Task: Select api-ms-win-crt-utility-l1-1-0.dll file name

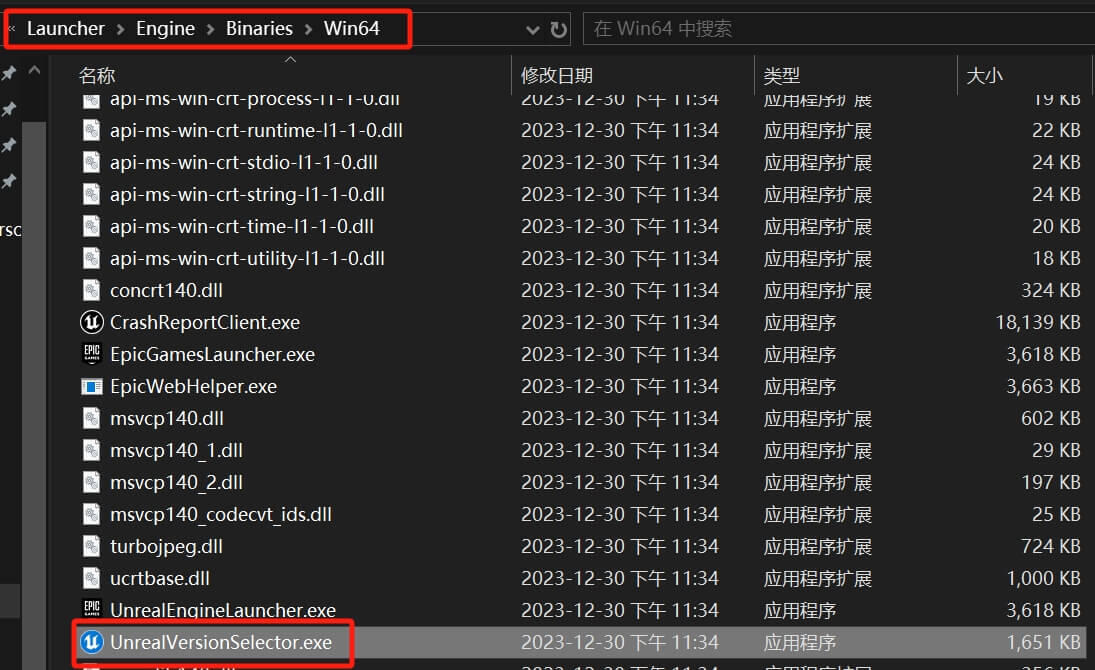Action: click(x=247, y=258)
